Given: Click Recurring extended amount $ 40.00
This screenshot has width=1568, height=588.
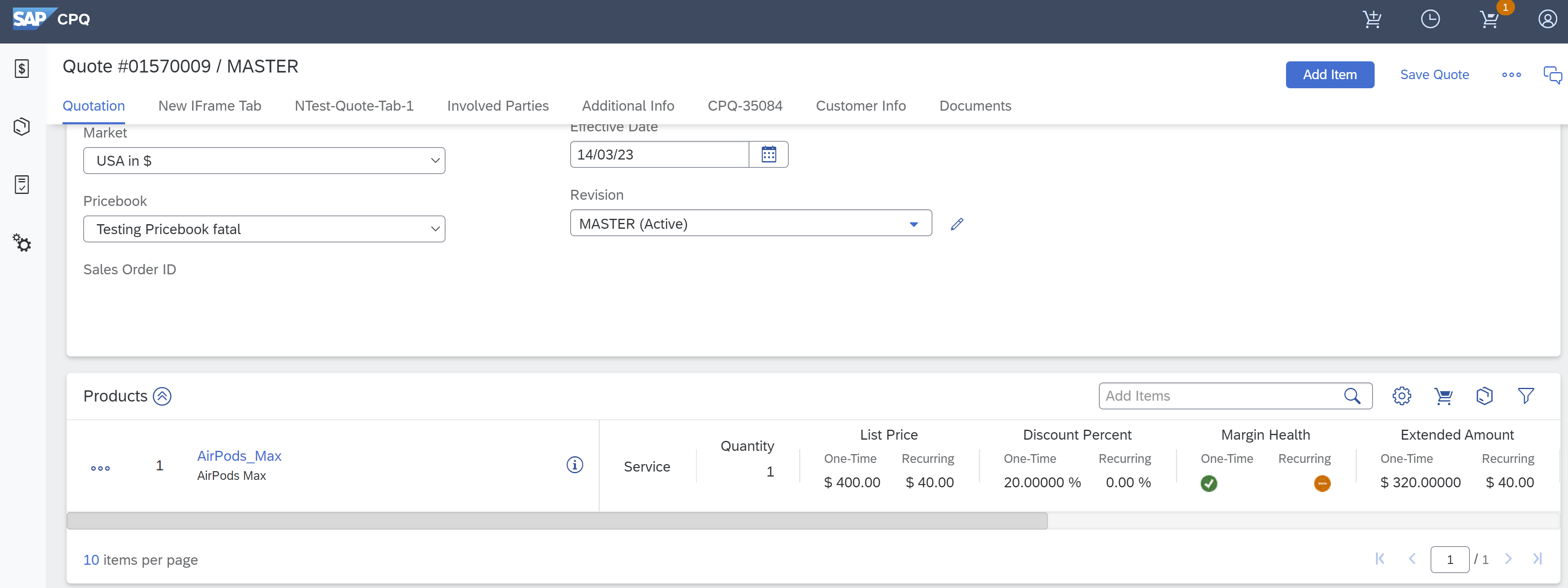Looking at the screenshot, I should pyautogui.click(x=1510, y=483).
